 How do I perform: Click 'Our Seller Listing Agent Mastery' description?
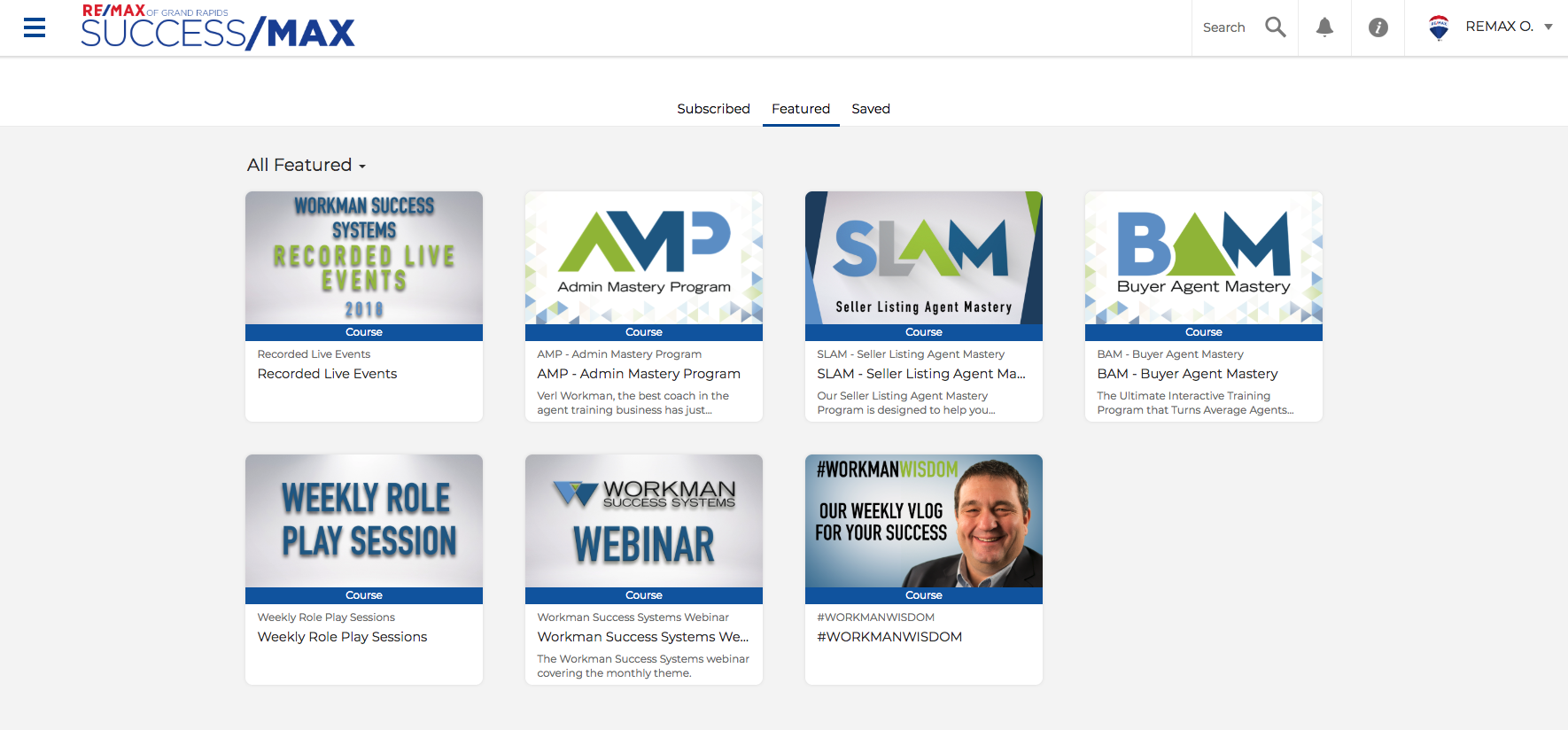coord(905,403)
